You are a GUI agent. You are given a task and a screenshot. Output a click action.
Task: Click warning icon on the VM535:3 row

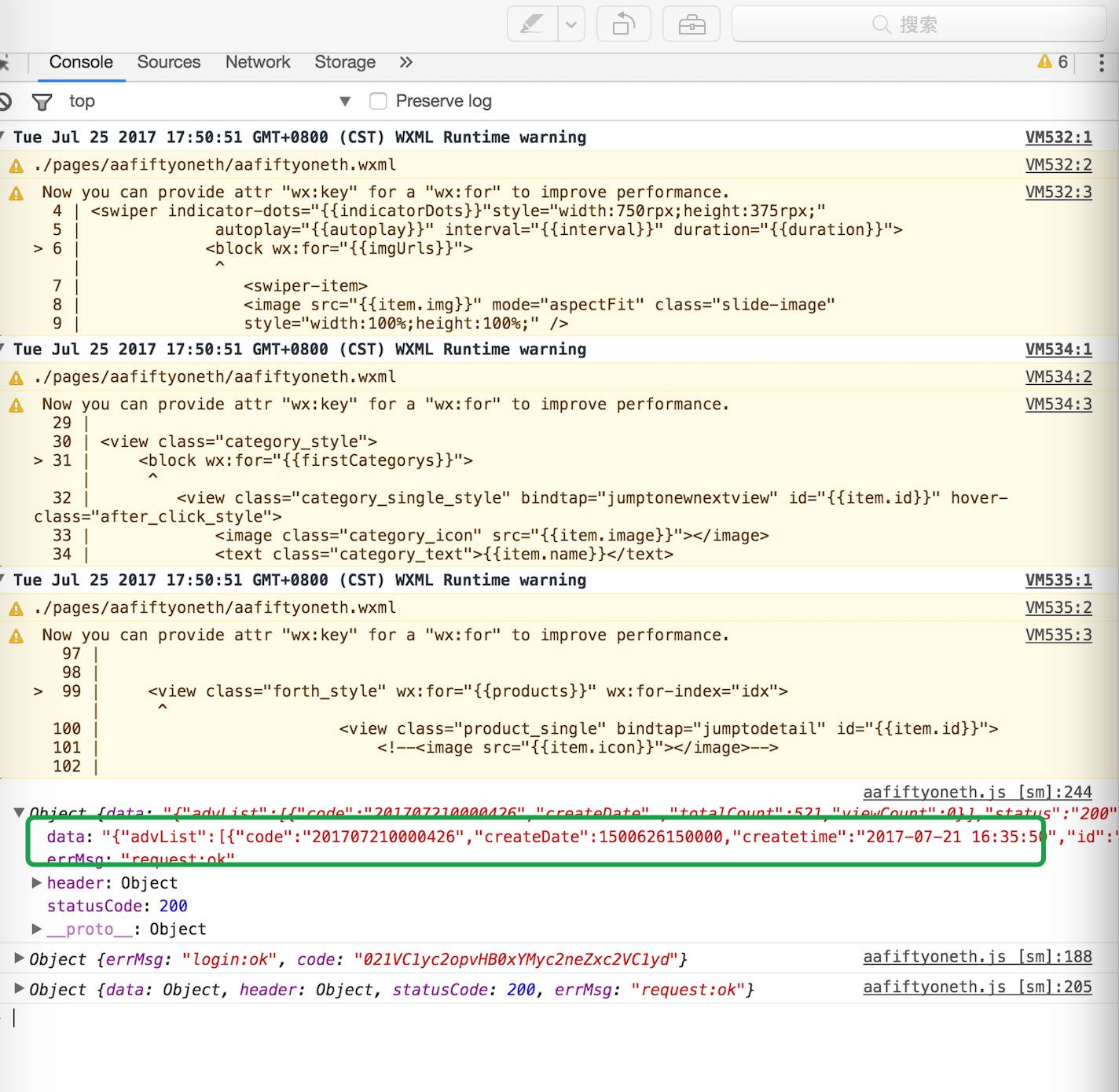tap(16, 636)
